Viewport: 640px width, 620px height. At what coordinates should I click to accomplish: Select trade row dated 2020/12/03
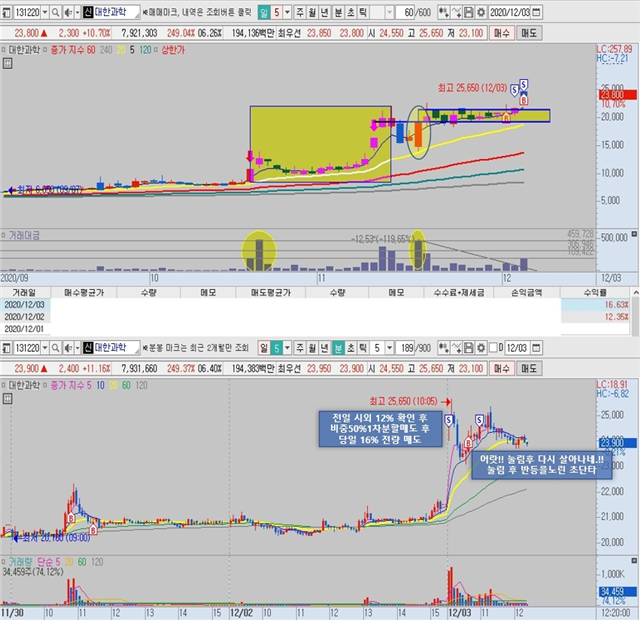click(315, 305)
